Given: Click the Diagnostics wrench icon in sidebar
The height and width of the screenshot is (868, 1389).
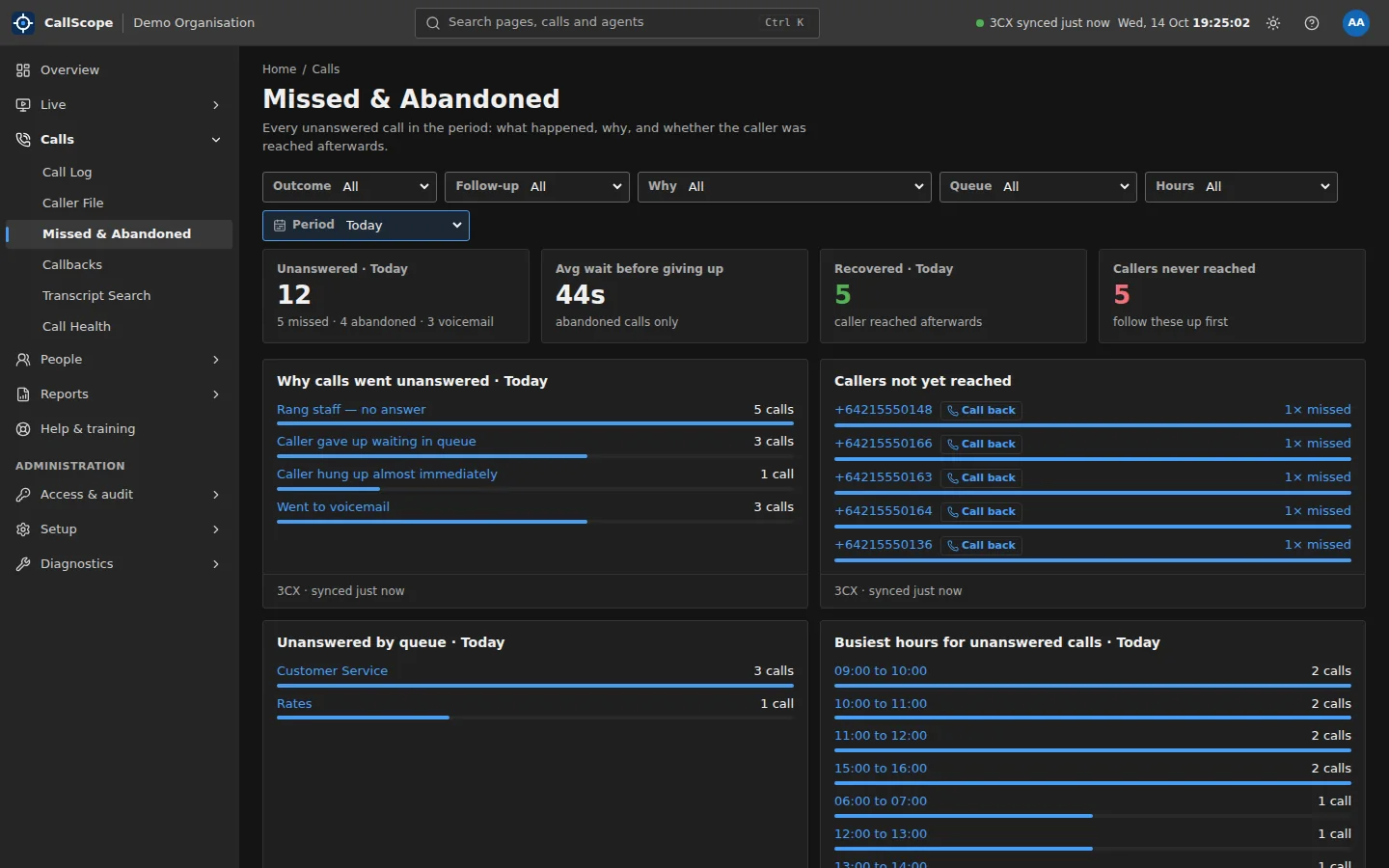Looking at the screenshot, I should tap(23, 564).
